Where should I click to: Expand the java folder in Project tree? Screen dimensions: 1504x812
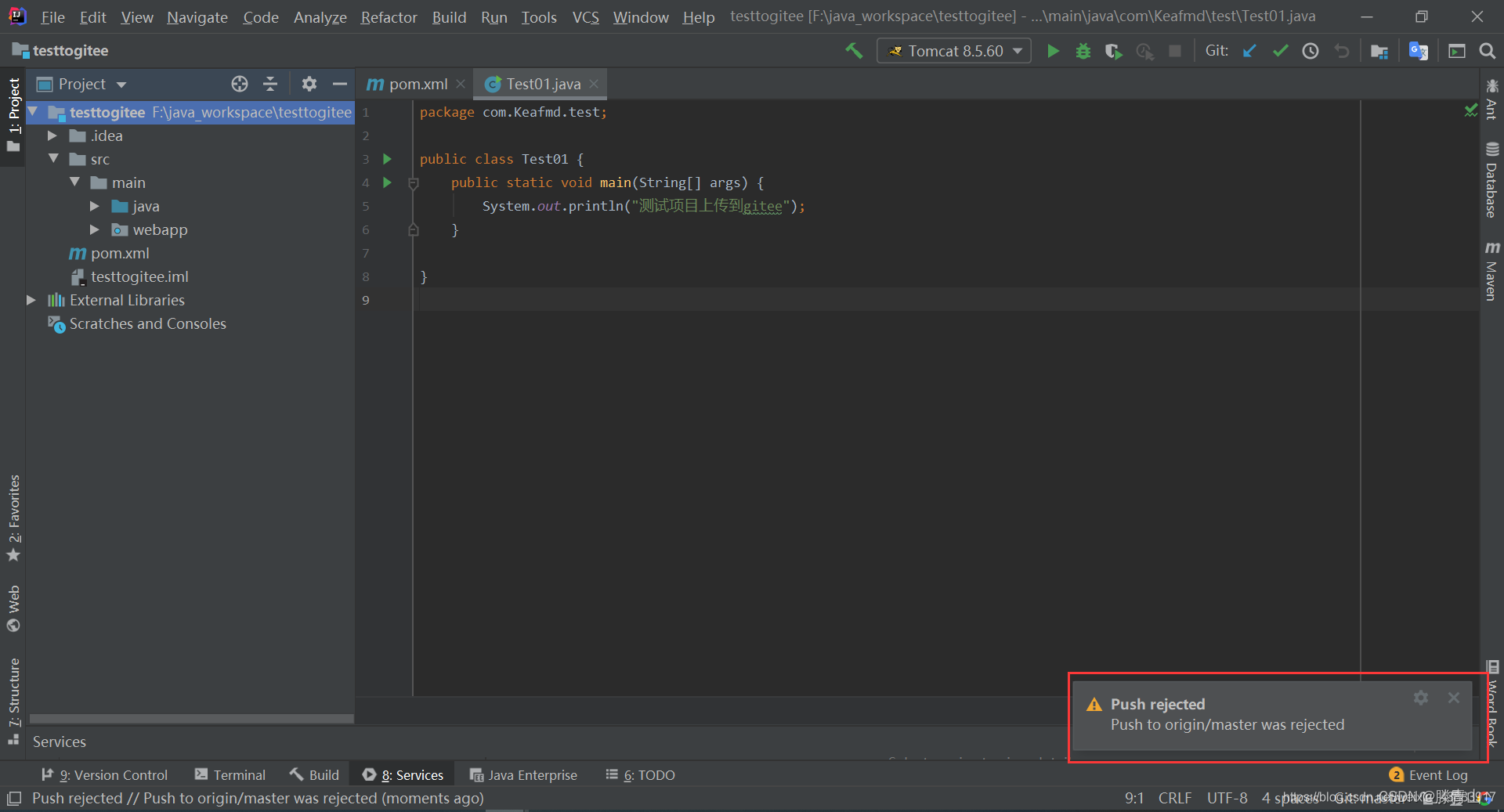click(95, 206)
